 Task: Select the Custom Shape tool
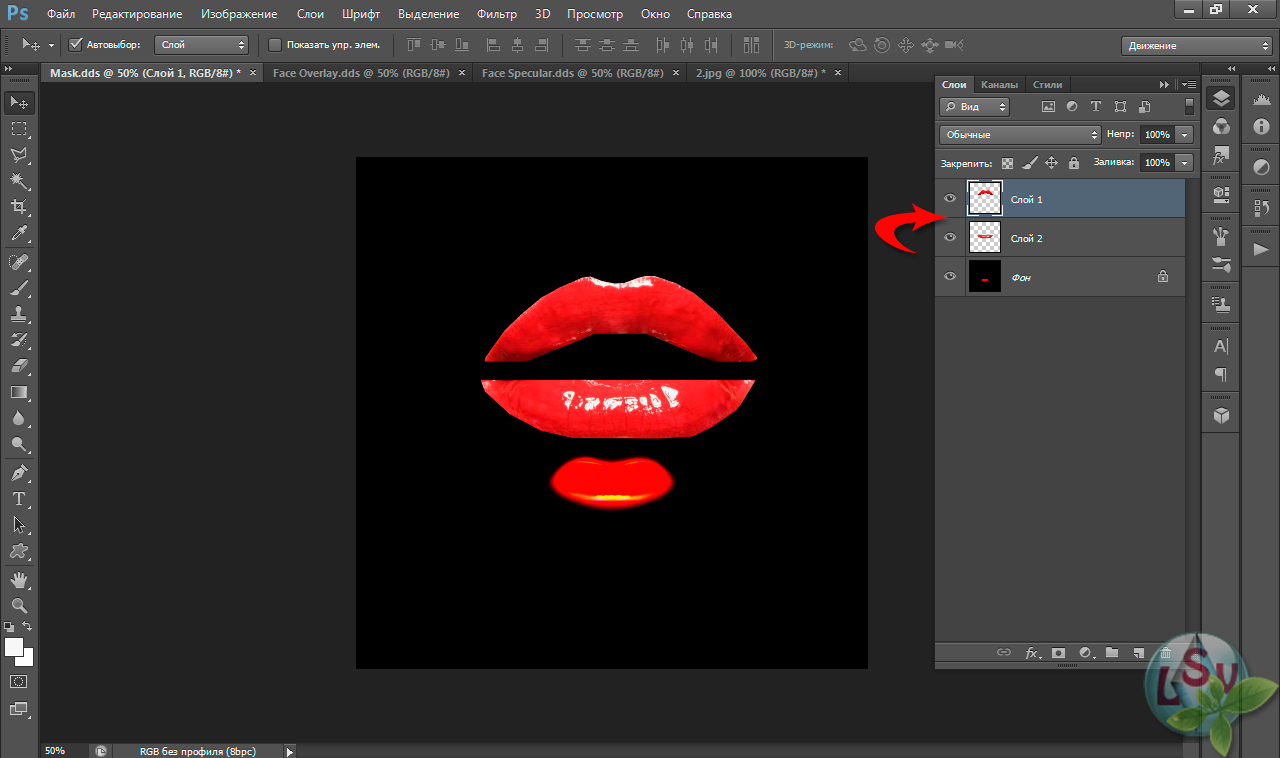coord(19,550)
